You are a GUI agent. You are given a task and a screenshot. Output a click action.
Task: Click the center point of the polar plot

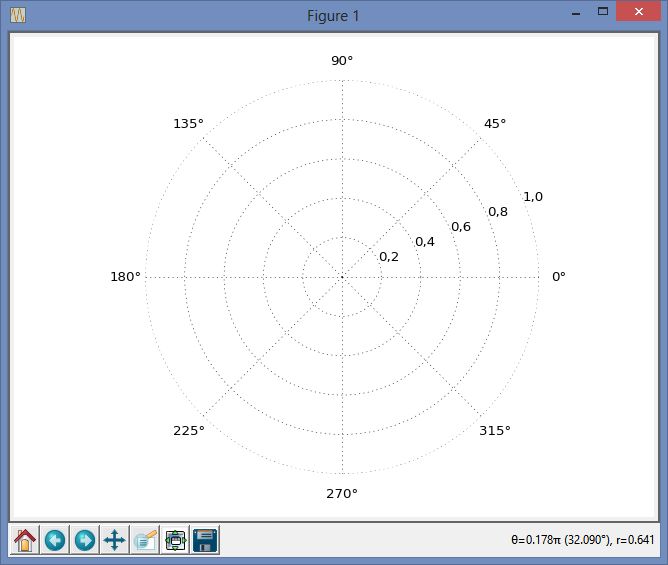(x=342, y=277)
